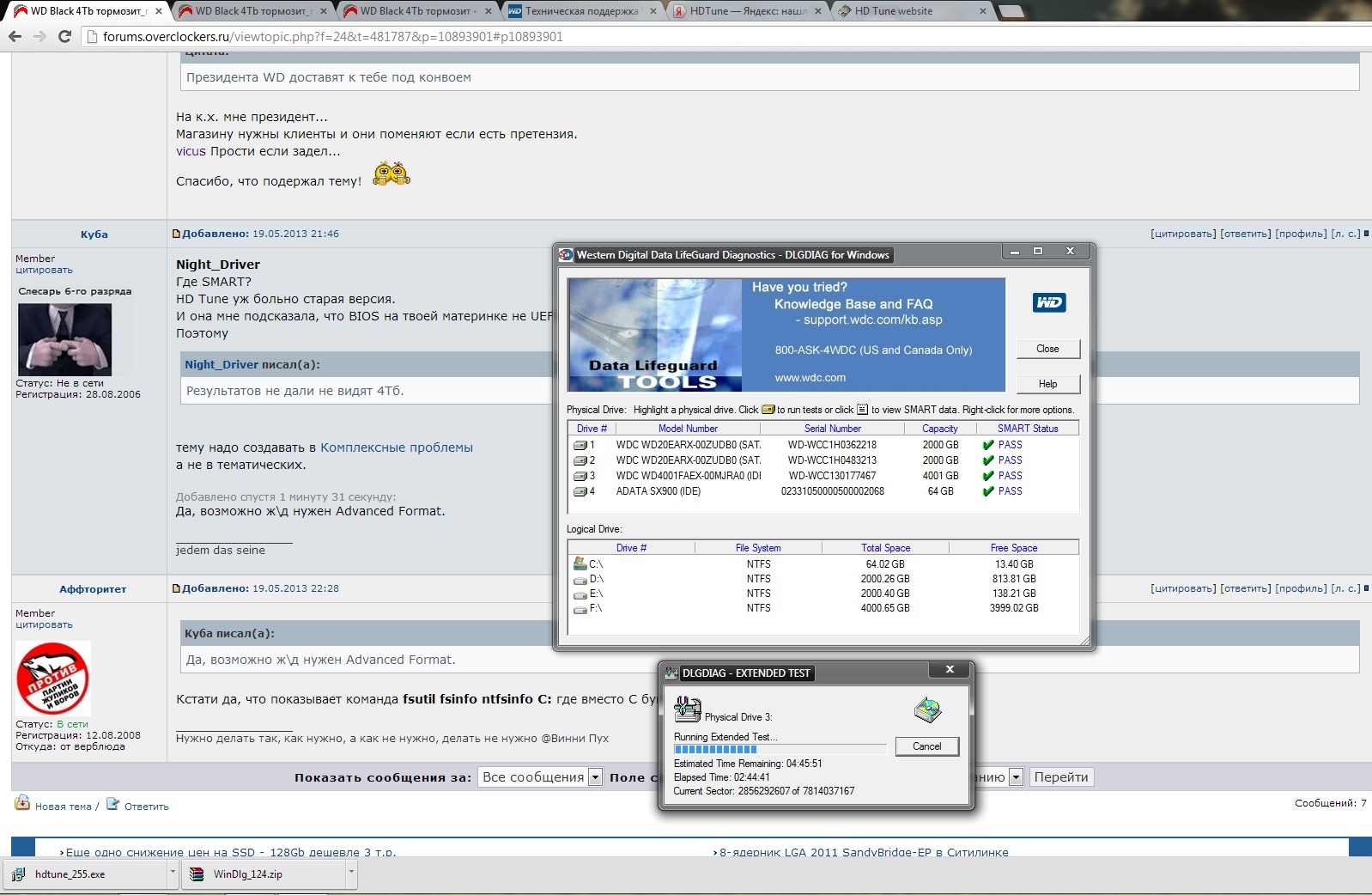Open the WinDlg_124.zip archive icon in downloads
This screenshot has width=1372, height=895.
[197, 874]
